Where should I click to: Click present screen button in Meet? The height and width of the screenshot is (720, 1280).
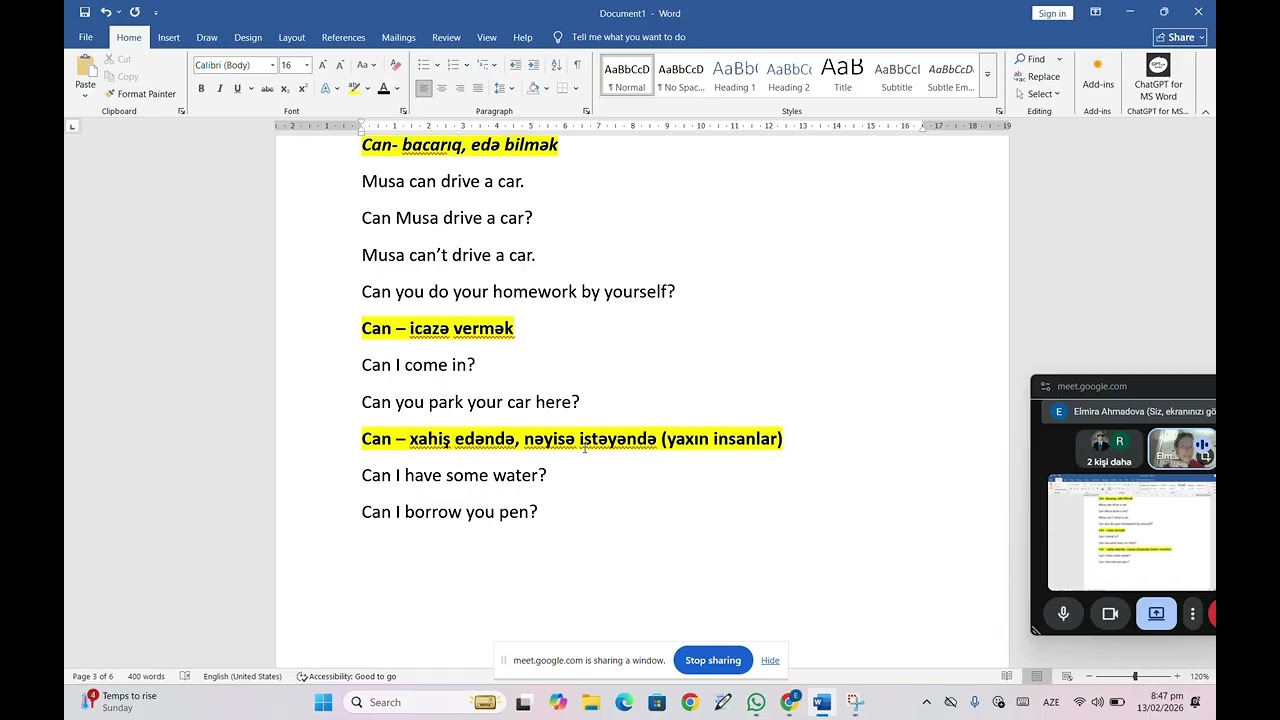pos(1156,614)
